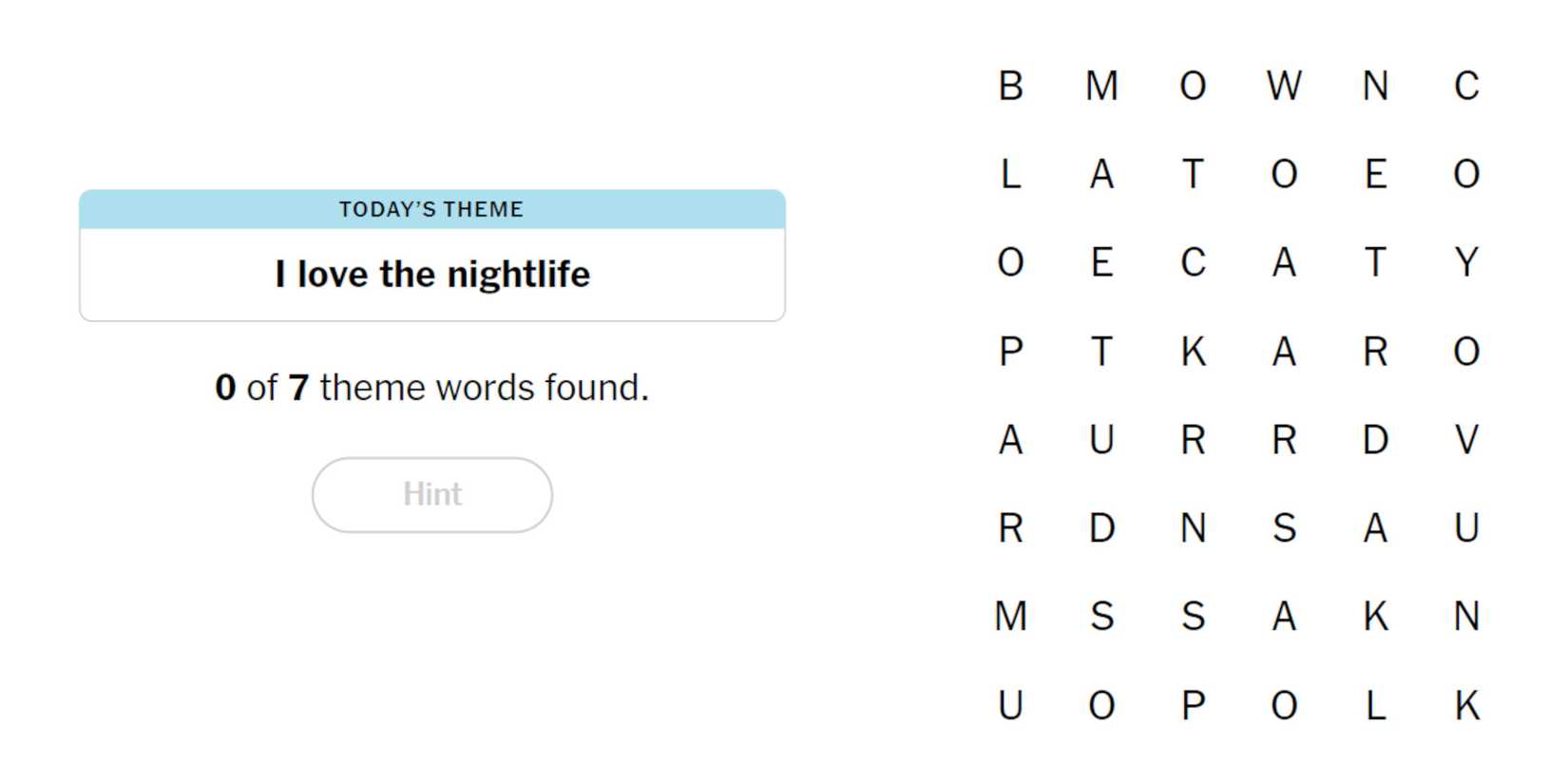The width and height of the screenshot is (1568, 784).
Task: Select letter B in the top-left corner
Action: coord(1010,86)
